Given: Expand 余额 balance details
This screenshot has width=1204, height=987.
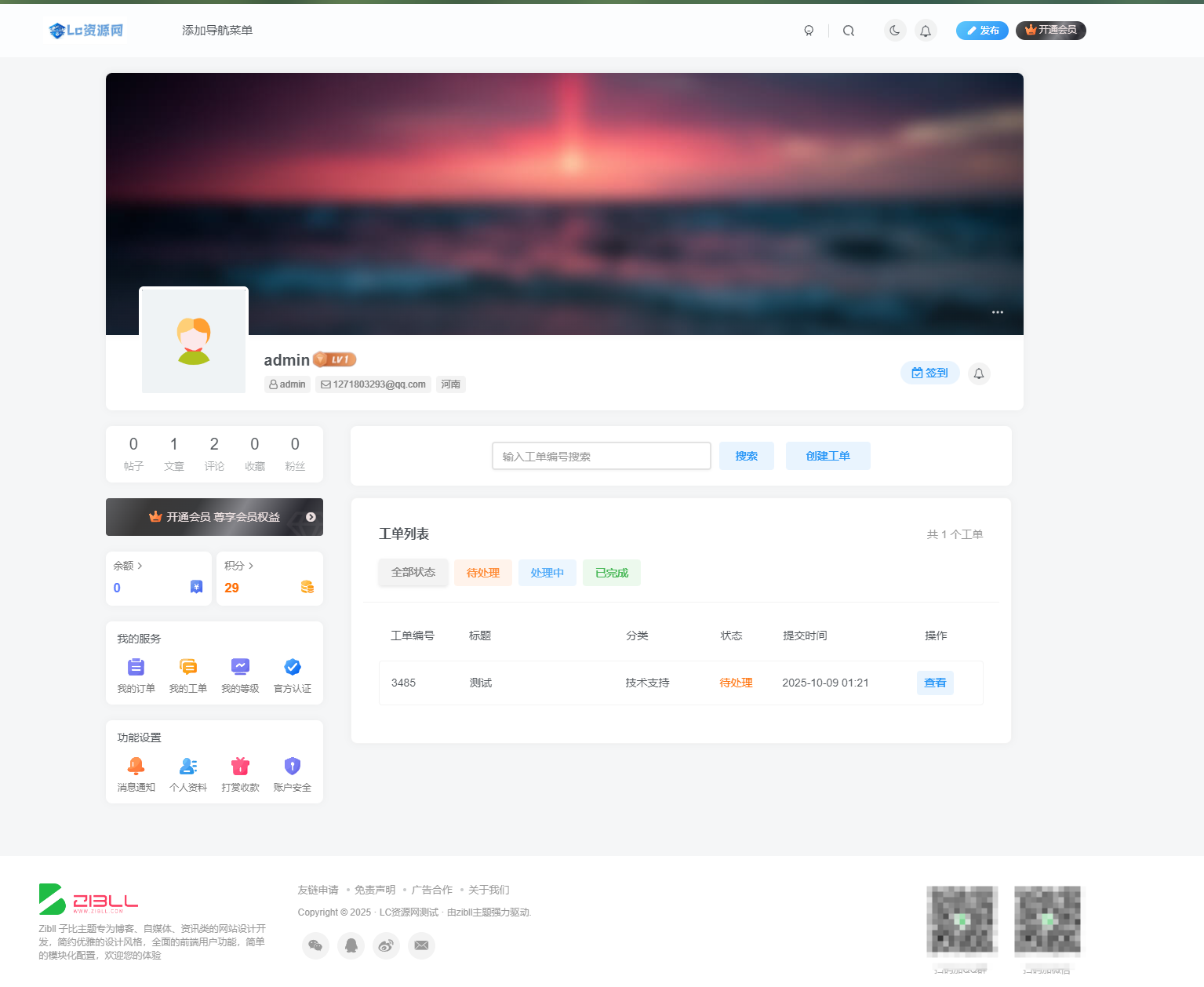Looking at the screenshot, I should coord(128,566).
